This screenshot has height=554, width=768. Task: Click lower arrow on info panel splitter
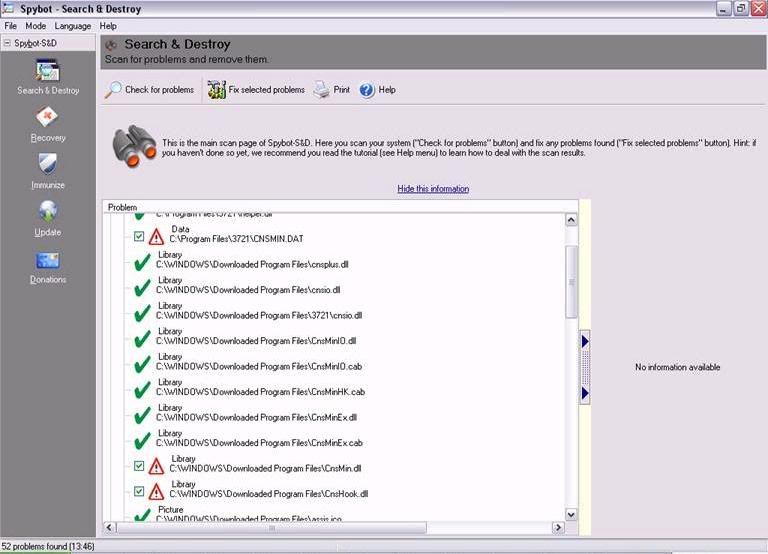585,394
